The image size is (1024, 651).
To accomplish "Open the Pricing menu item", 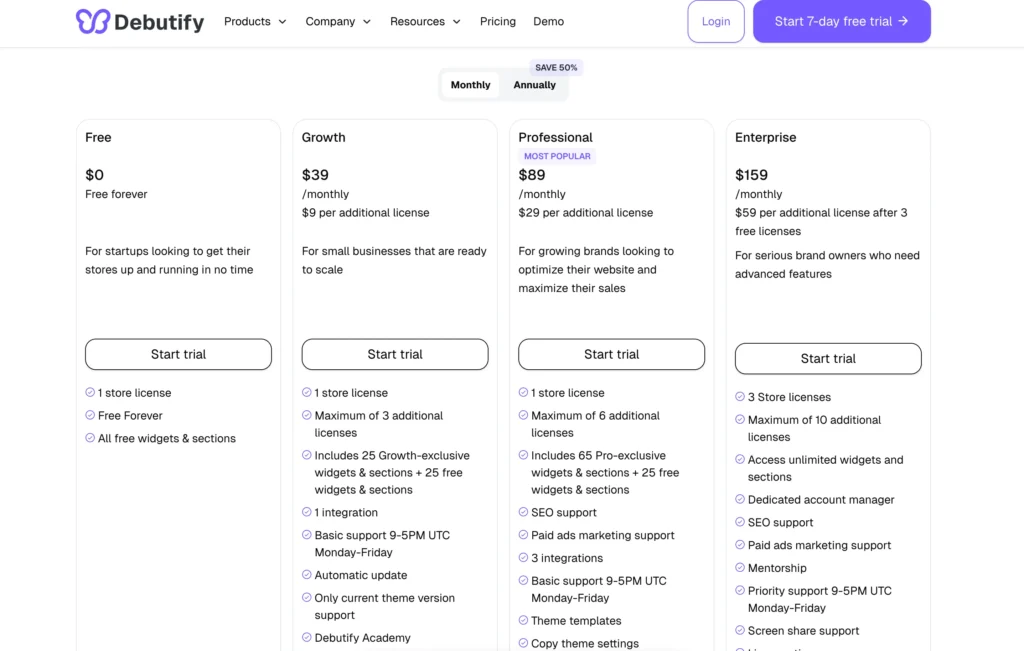I will 497,21.
